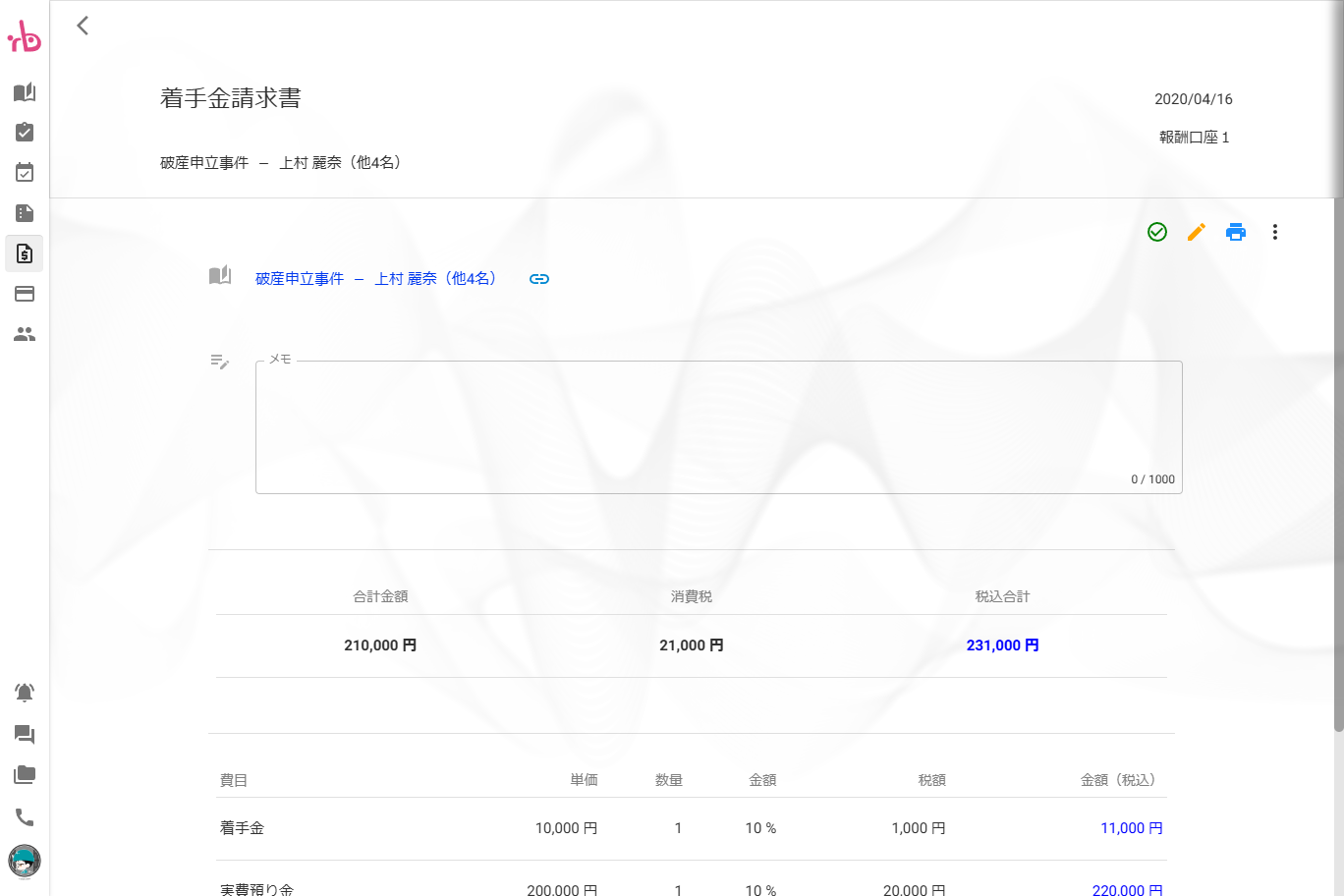Click the user avatar at bottom left

25,862
